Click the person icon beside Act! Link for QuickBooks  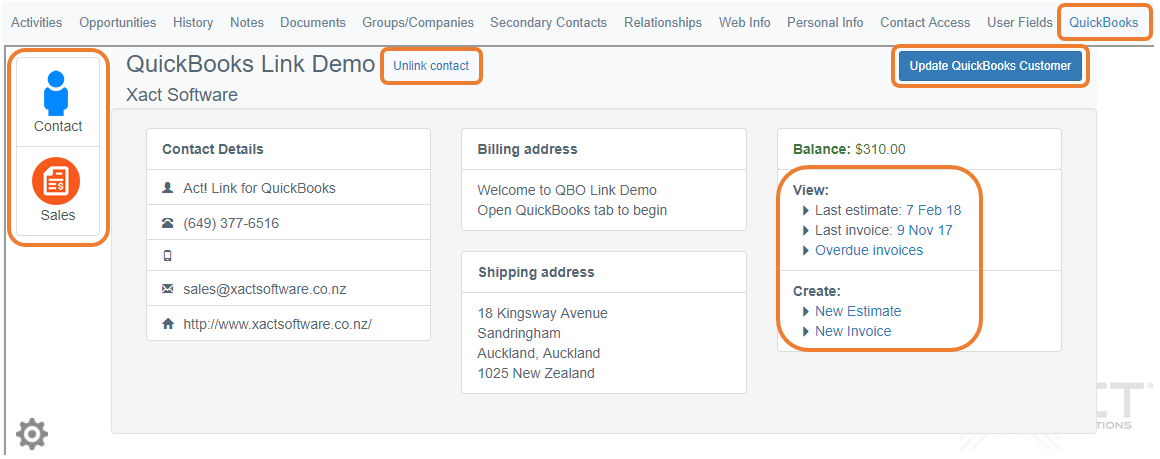click(167, 188)
